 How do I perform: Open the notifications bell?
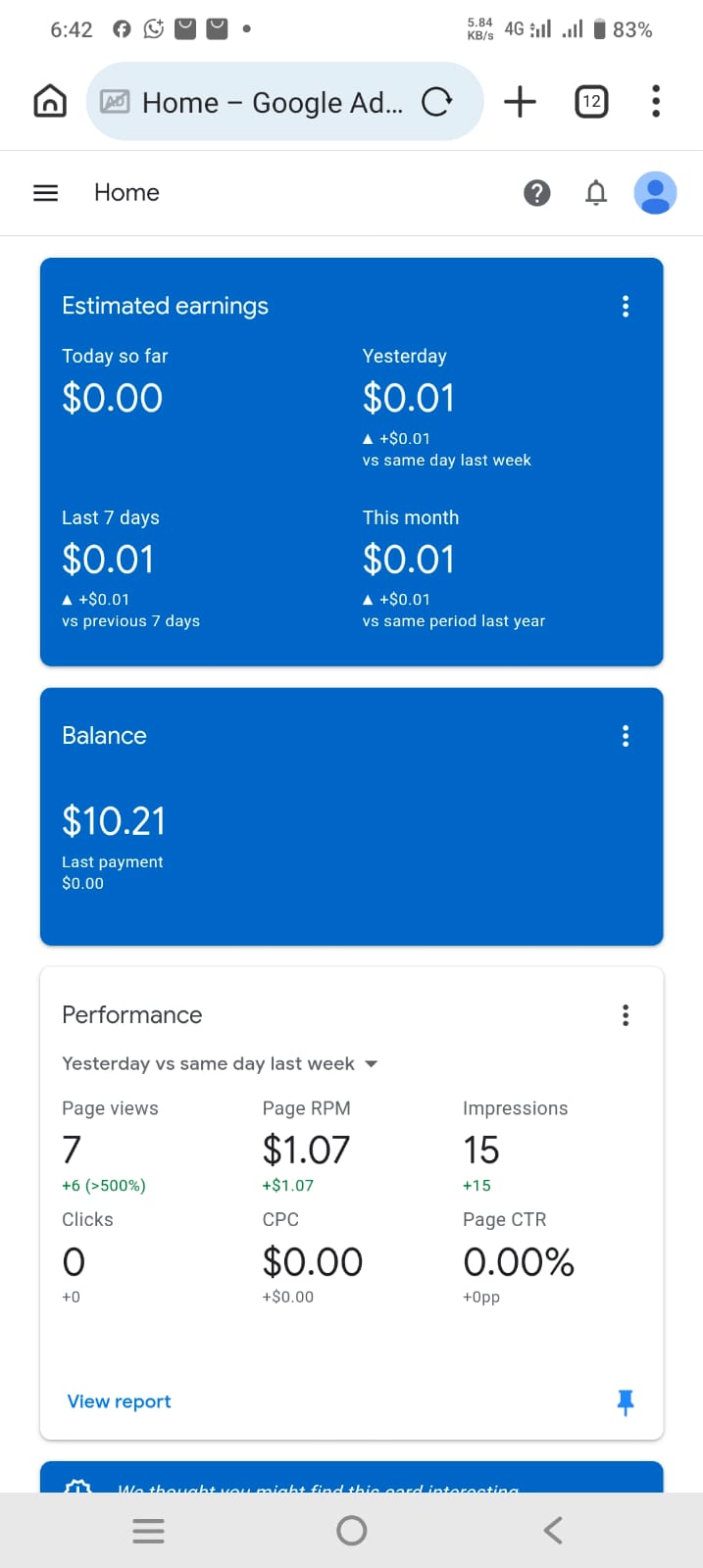point(596,193)
